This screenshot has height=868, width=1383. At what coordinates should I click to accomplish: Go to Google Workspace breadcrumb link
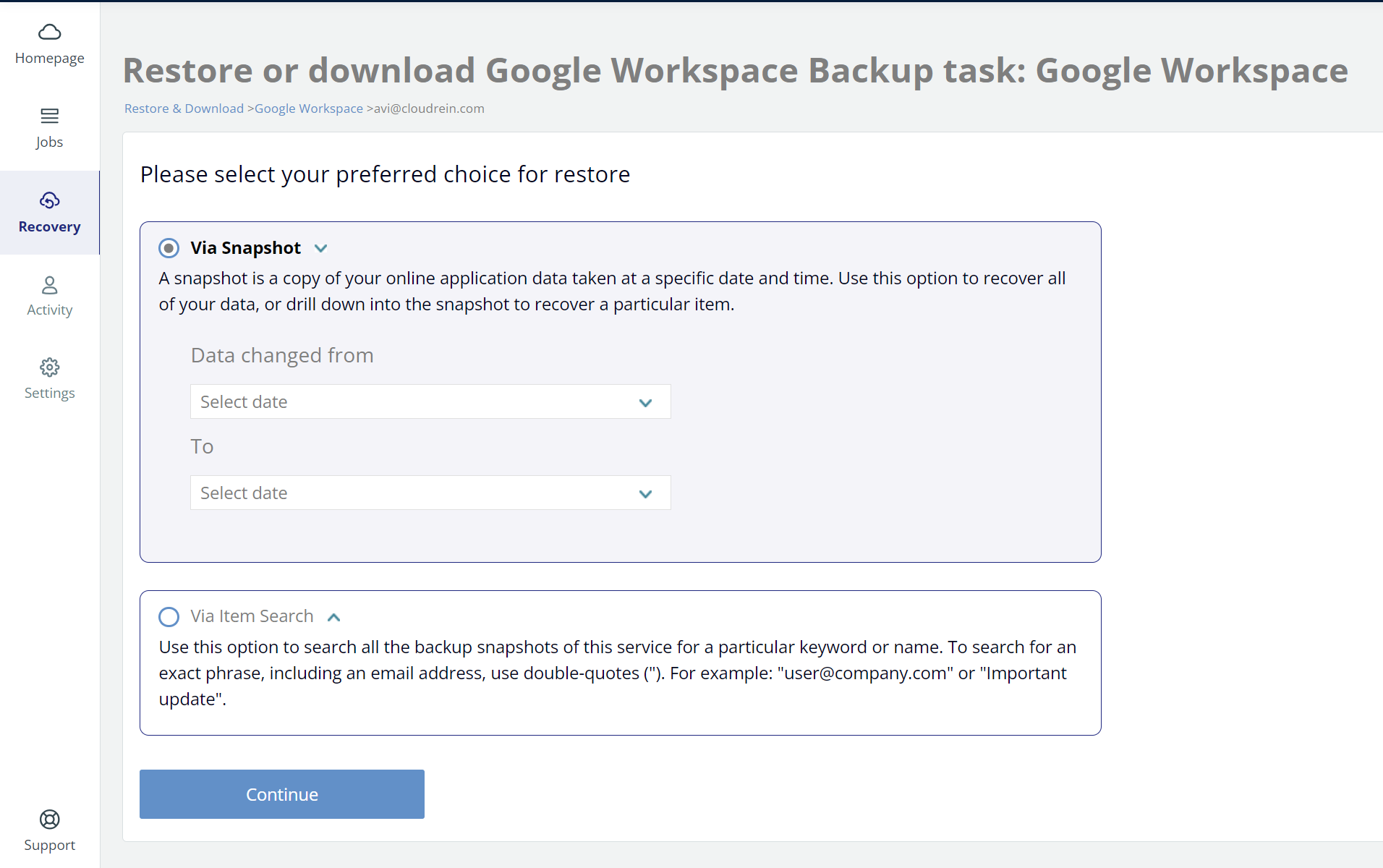click(309, 109)
